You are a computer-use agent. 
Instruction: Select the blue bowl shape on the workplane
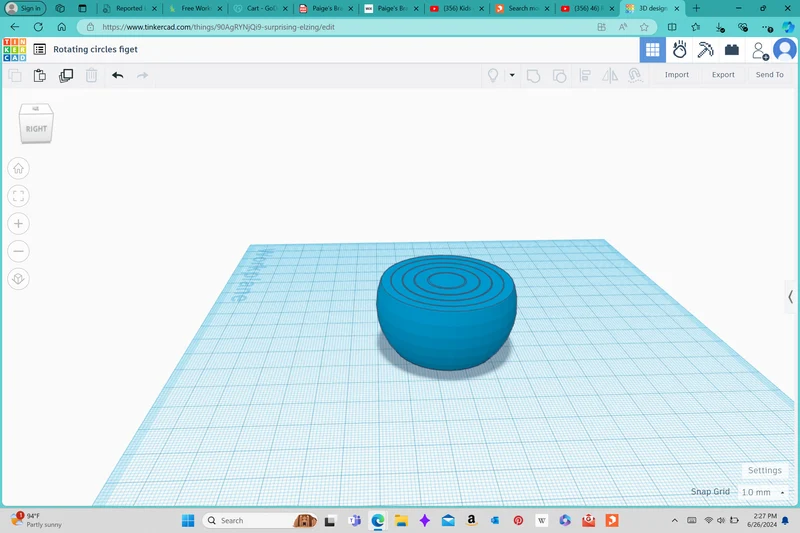click(446, 312)
